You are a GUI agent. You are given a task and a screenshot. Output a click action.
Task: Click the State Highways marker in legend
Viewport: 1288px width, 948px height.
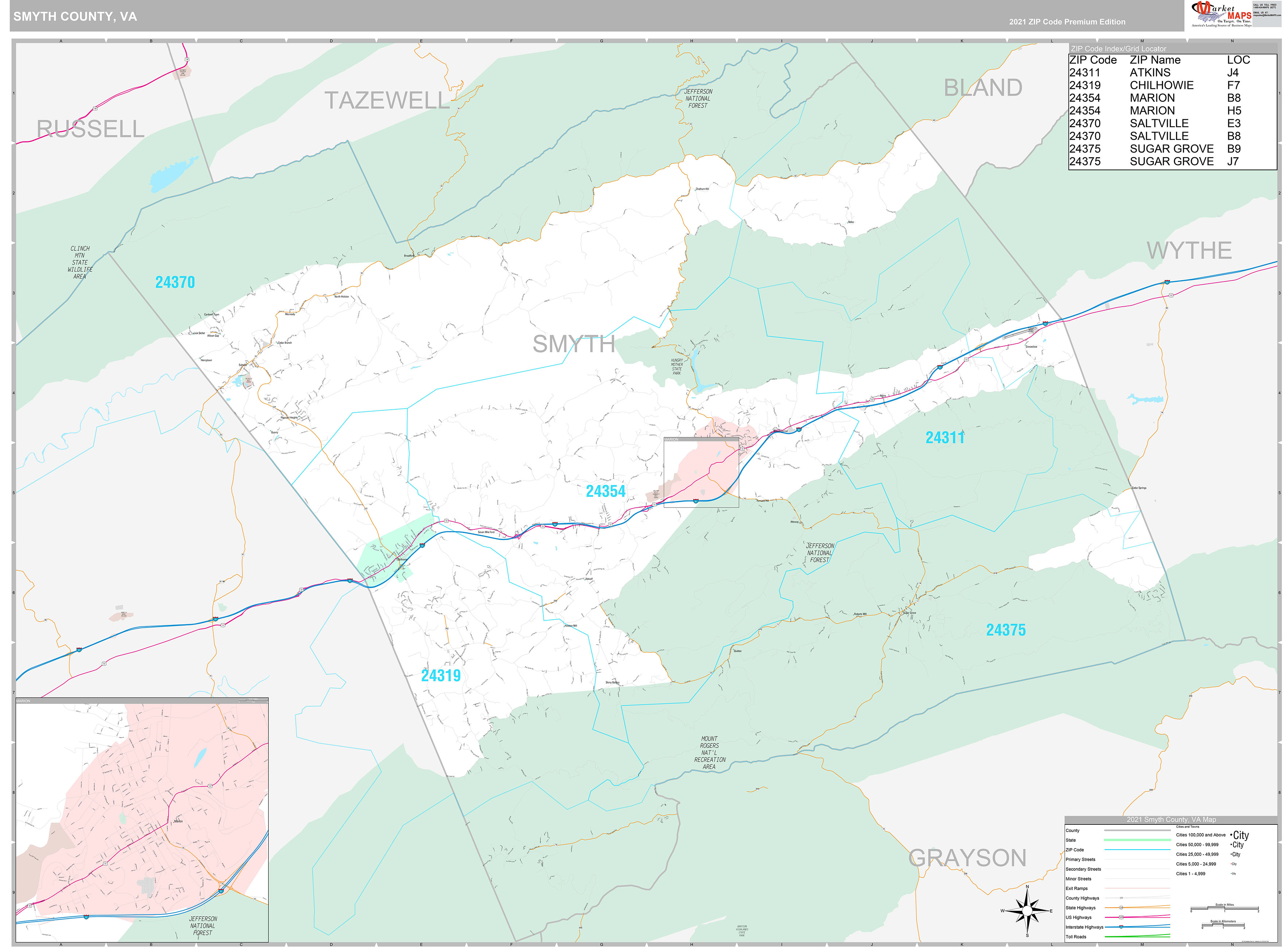point(1120,907)
